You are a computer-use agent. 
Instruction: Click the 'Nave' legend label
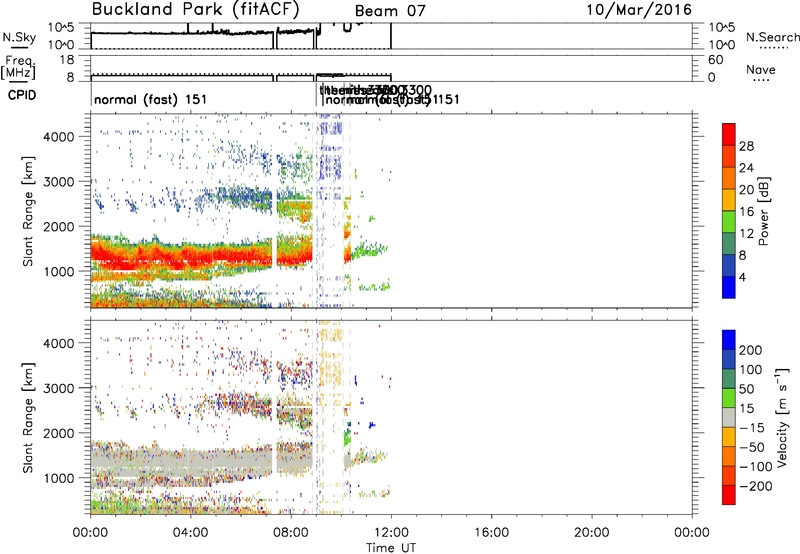tap(761, 69)
